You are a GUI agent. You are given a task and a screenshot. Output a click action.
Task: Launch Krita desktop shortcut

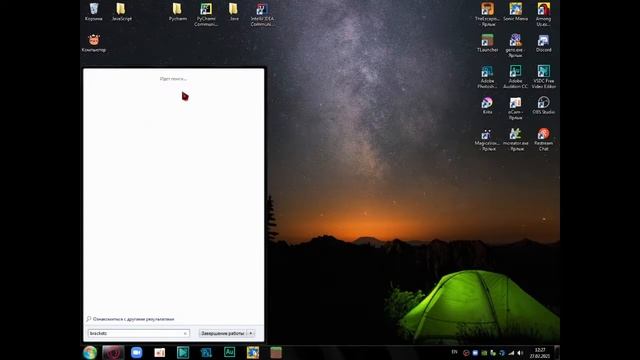pyautogui.click(x=487, y=105)
